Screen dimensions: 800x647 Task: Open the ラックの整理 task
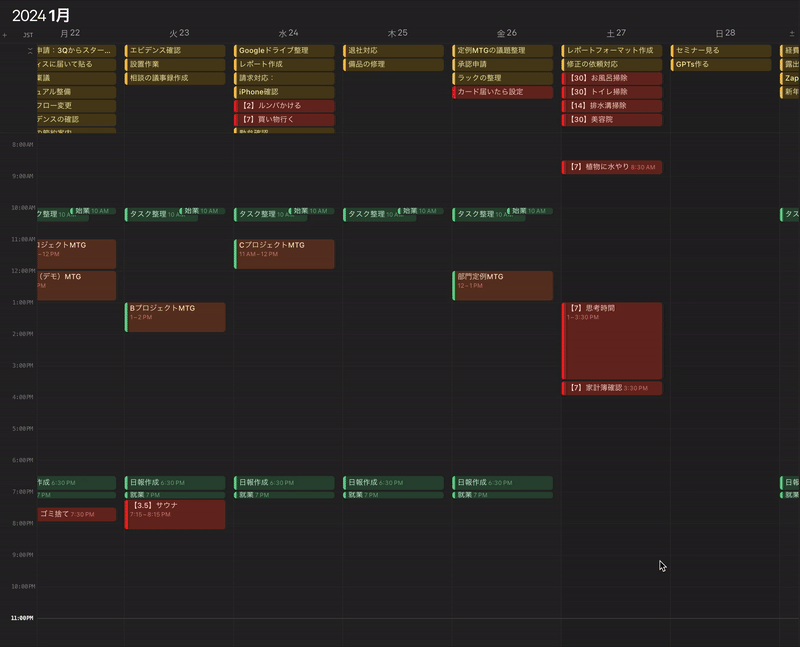point(503,78)
